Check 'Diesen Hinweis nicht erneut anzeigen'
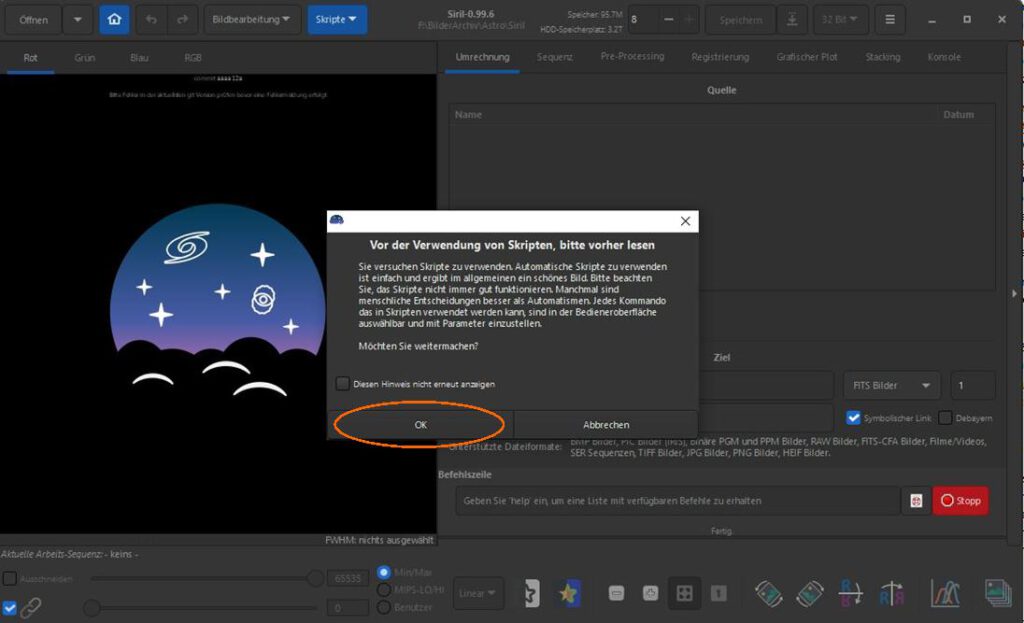This screenshot has height=623, width=1024. click(x=341, y=383)
